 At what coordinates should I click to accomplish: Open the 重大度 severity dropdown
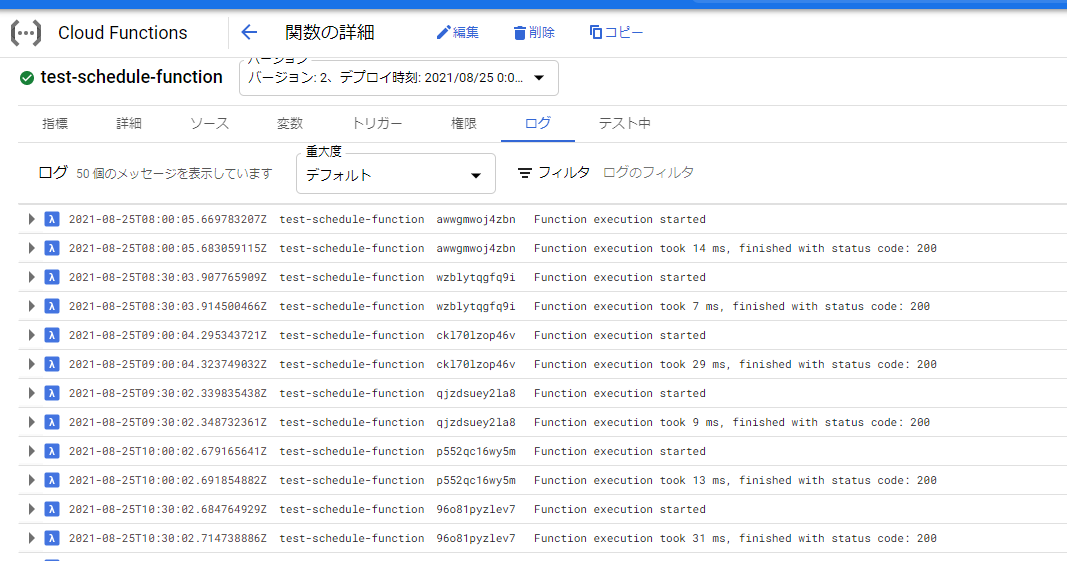tap(395, 174)
